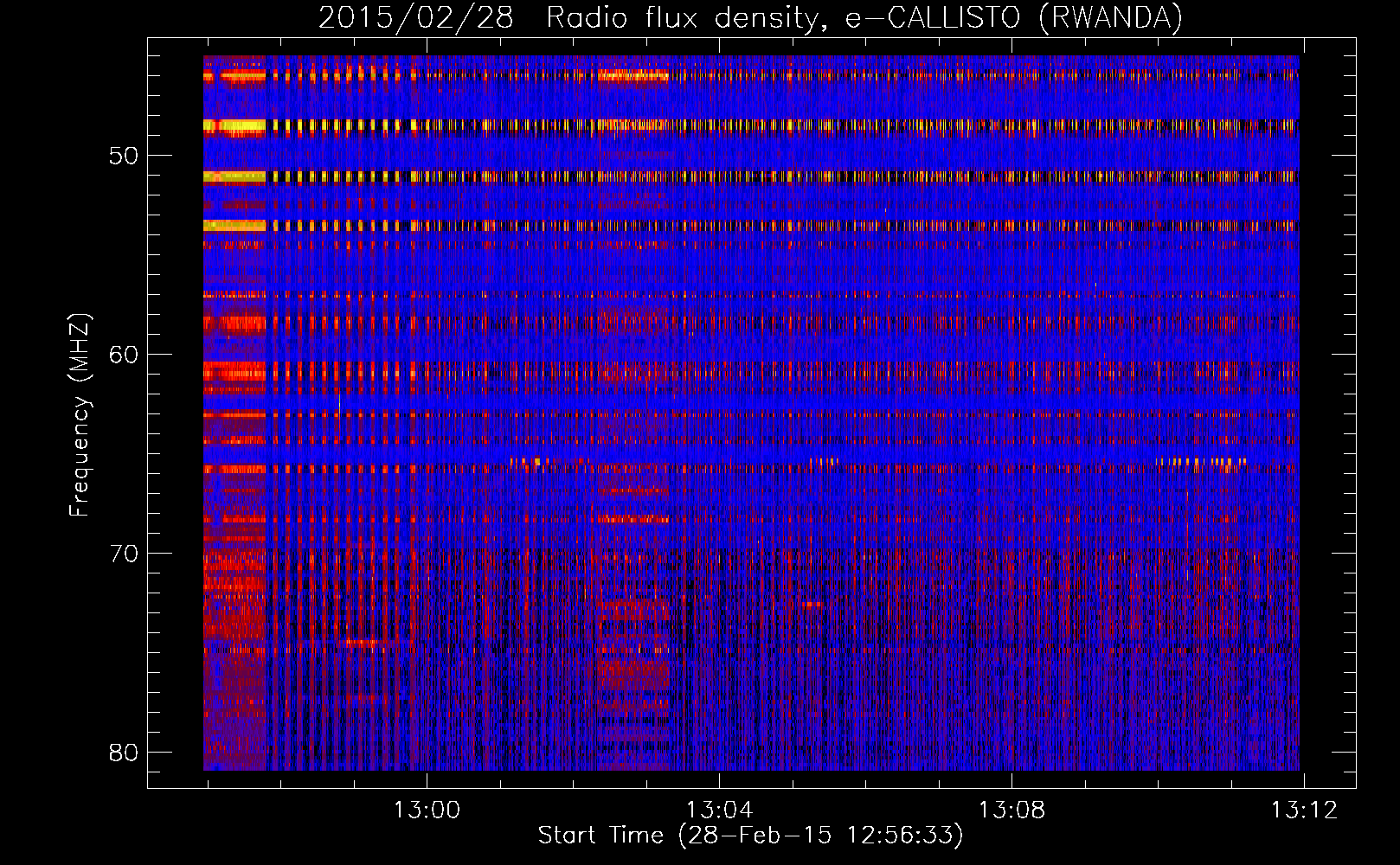The width and height of the screenshot is (1400, 865).
Task: Select the 13:12 time tick label
Action: click(x=1304, y=811)
